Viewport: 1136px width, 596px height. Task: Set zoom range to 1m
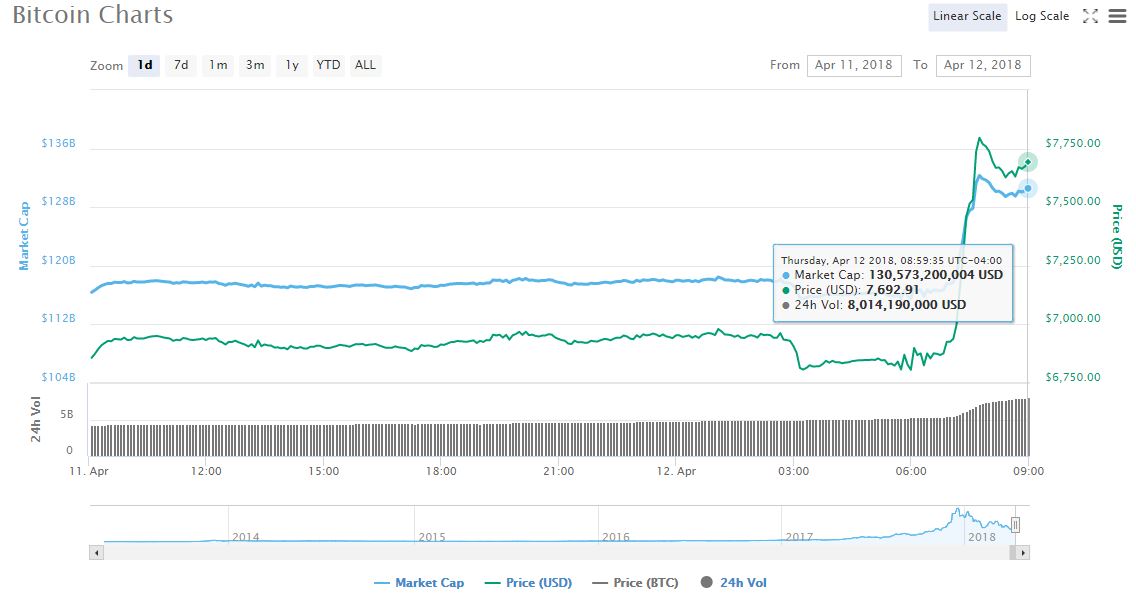click(x=218, y=65)
